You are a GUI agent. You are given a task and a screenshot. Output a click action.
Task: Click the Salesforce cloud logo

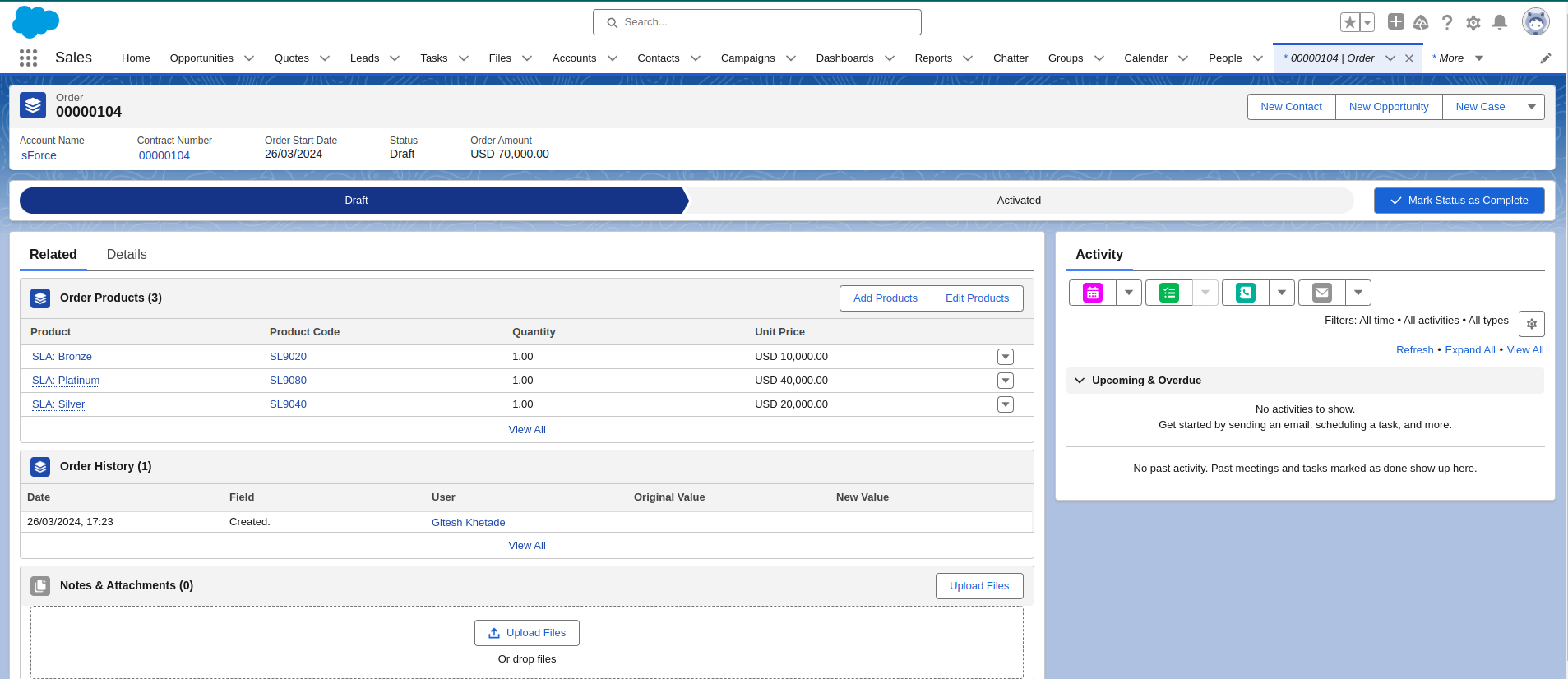point(35,22)
